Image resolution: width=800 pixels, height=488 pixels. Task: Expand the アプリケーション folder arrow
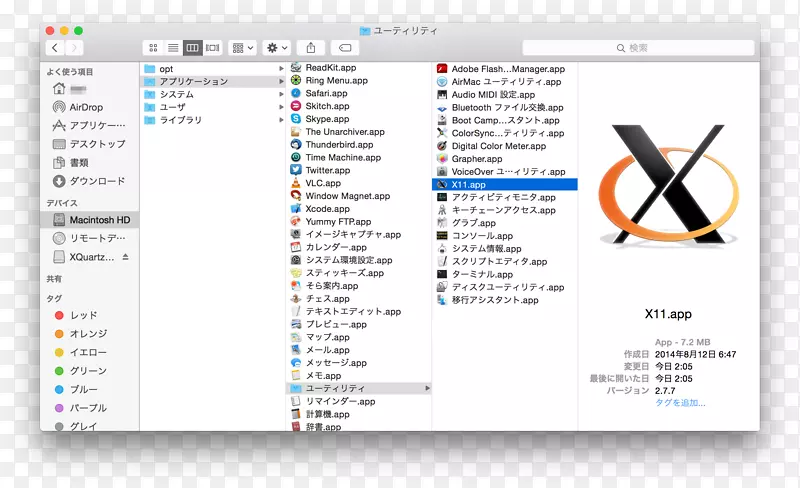point(281,81)
